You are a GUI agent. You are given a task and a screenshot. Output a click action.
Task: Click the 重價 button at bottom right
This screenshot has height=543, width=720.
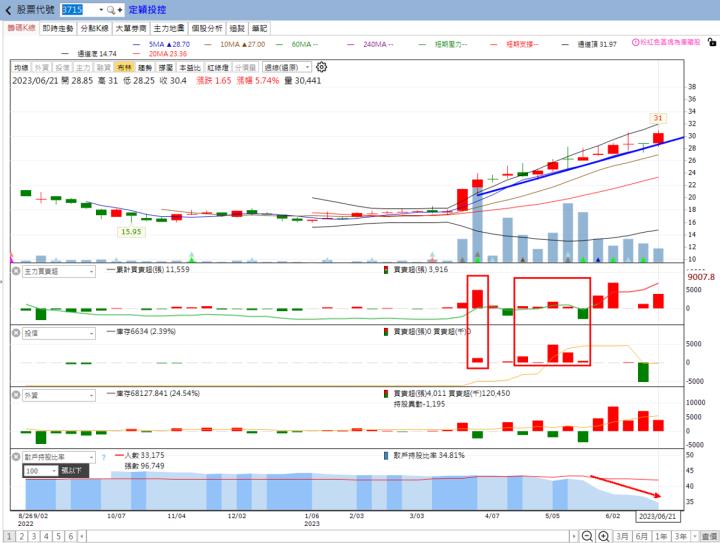(709, 536)
